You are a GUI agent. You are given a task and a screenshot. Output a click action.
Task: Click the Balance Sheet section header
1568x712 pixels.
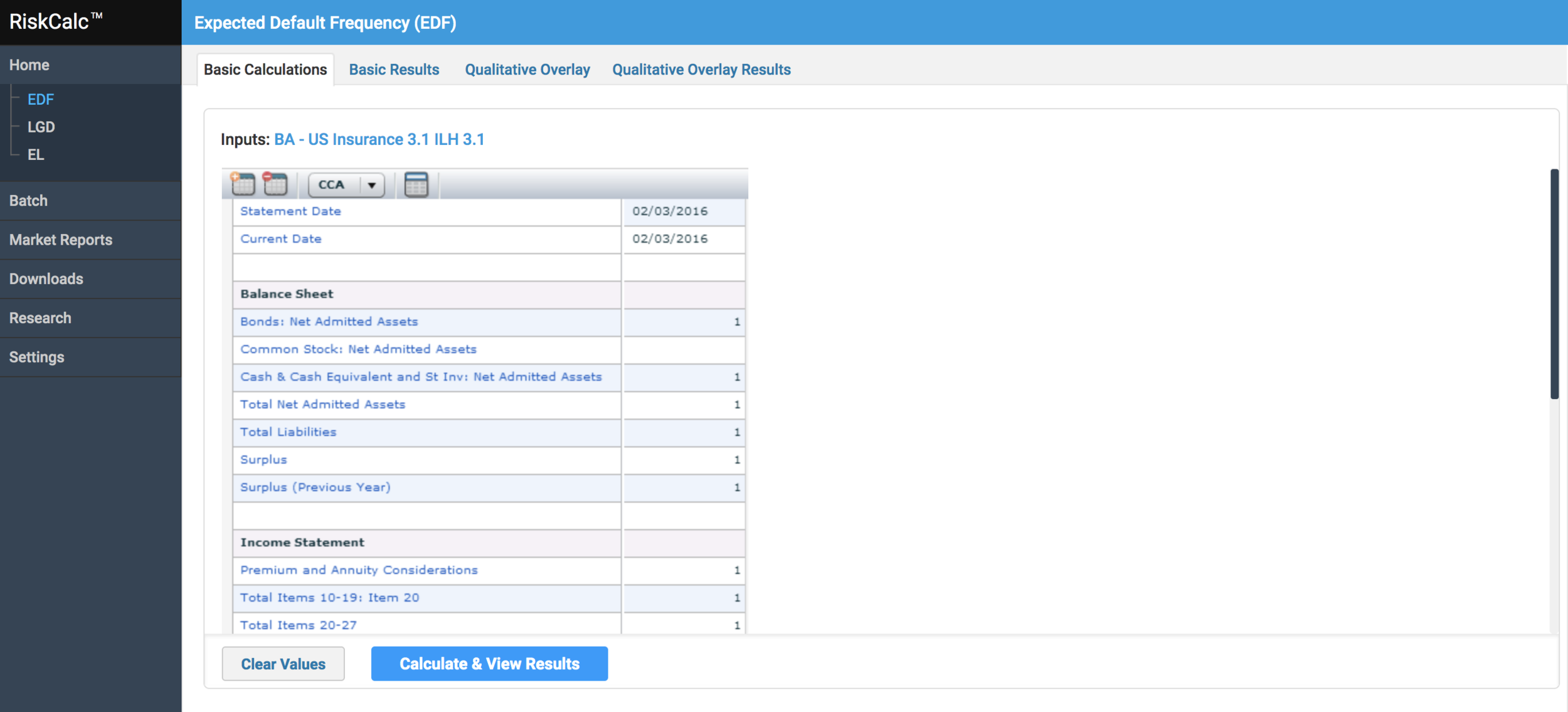287,294
